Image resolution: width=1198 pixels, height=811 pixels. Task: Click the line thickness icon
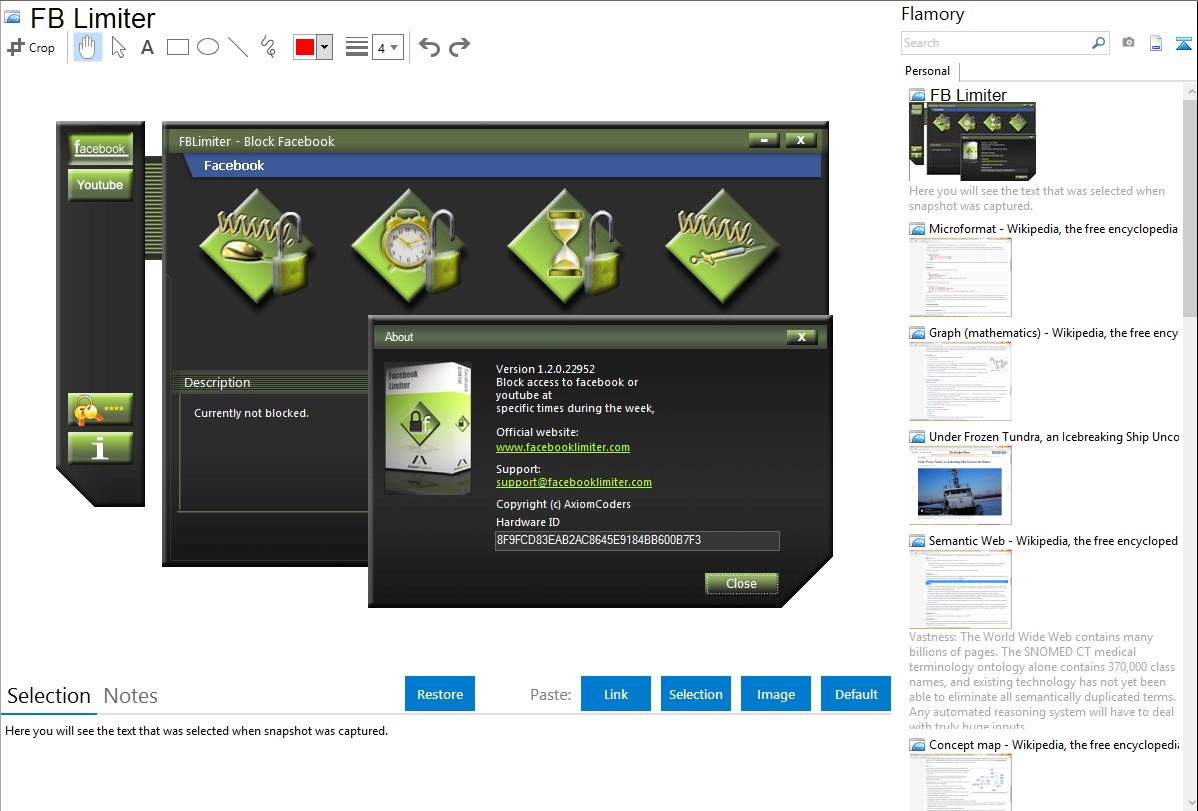357,47
